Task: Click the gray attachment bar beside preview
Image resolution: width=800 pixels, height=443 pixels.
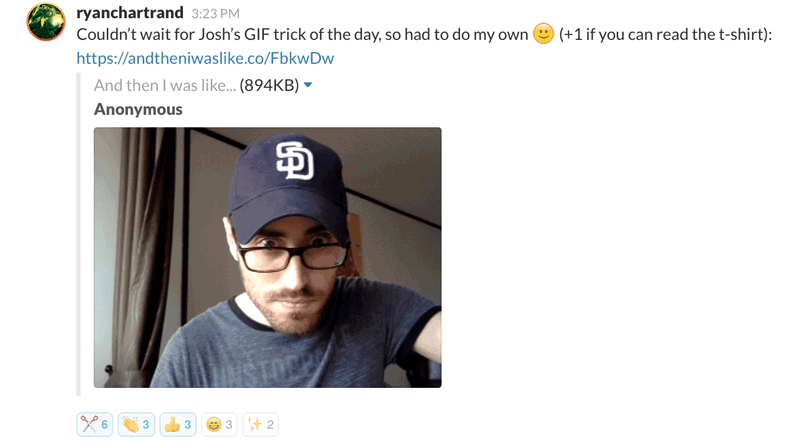Action: tap(79, 234)
